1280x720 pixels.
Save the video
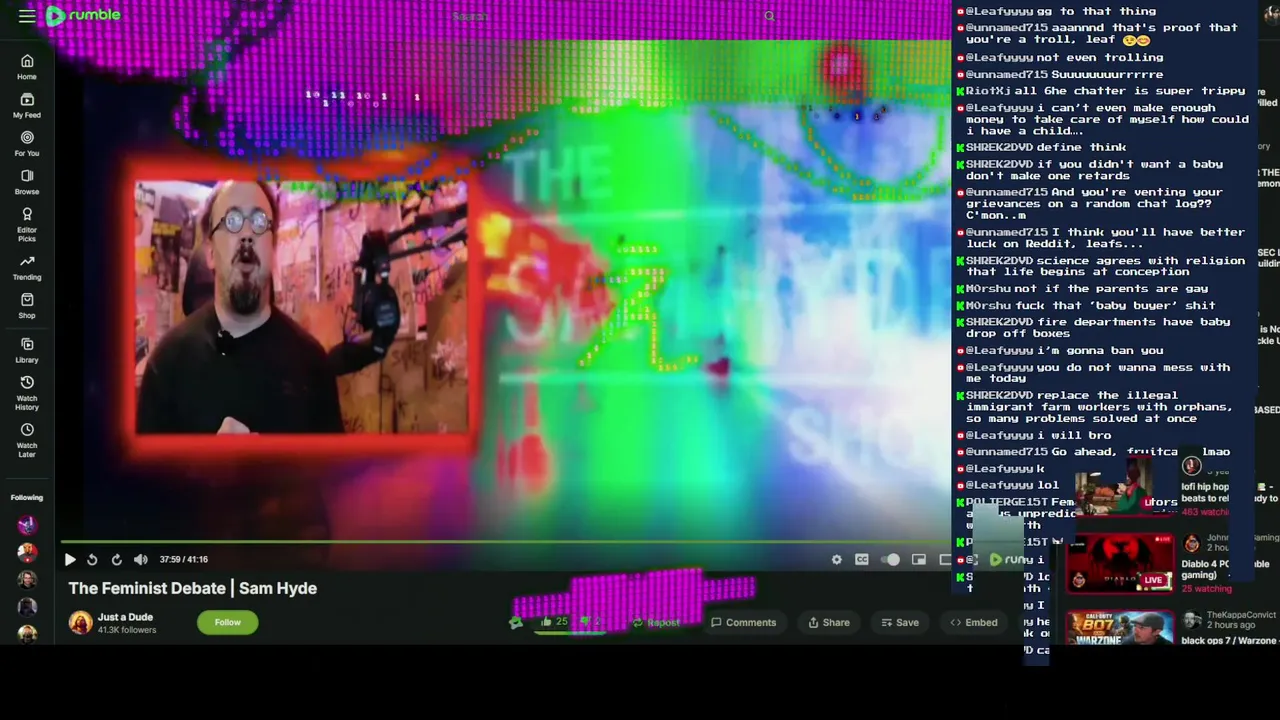coord(900,622)
